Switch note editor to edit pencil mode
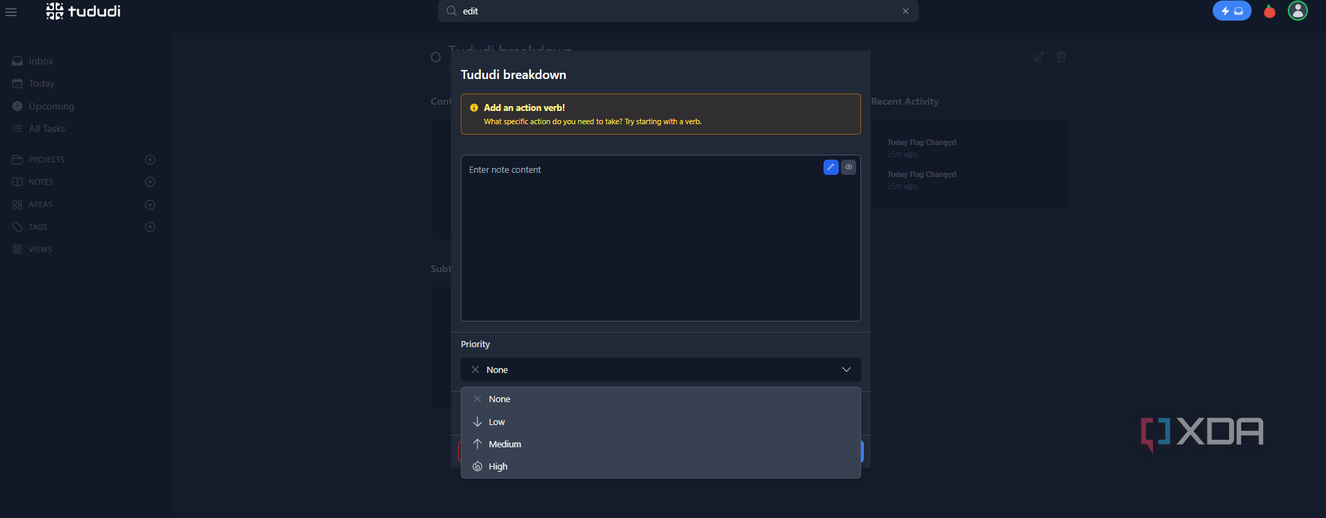Viewport: 1326px width, 518px height. click(x=831, y=167)
